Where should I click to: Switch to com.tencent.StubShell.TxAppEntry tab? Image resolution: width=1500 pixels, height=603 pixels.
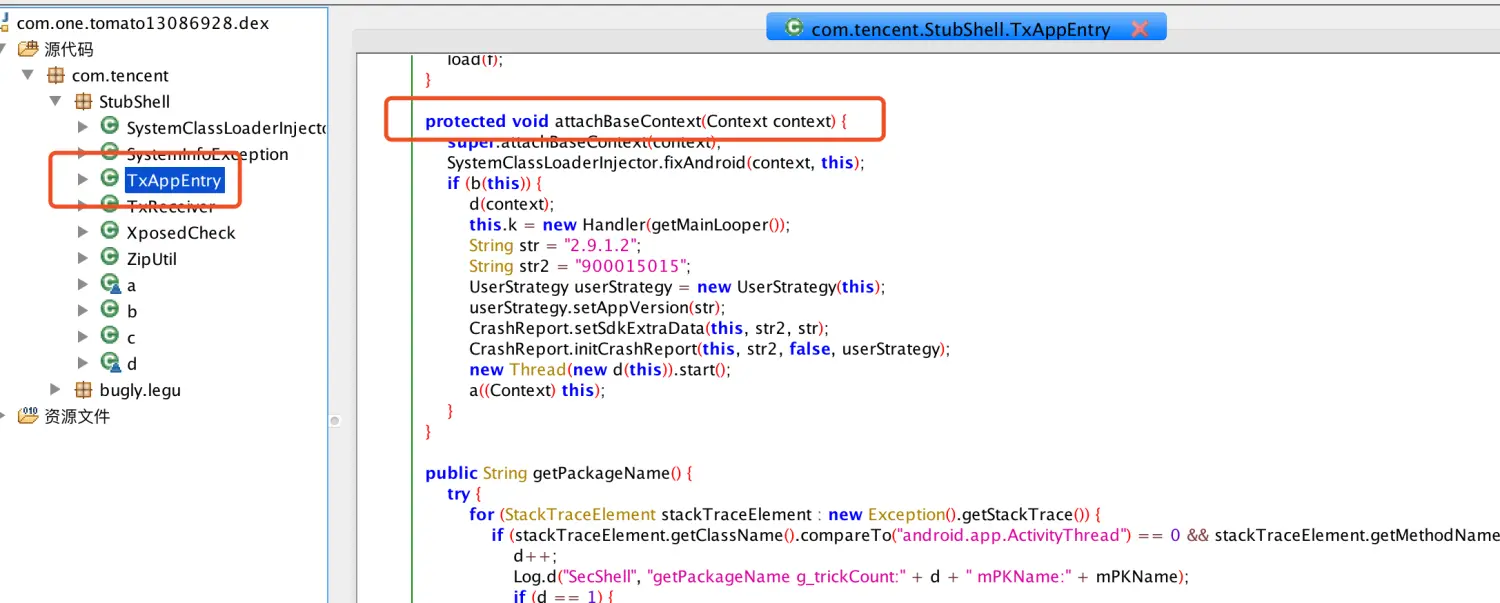(966, 29)
